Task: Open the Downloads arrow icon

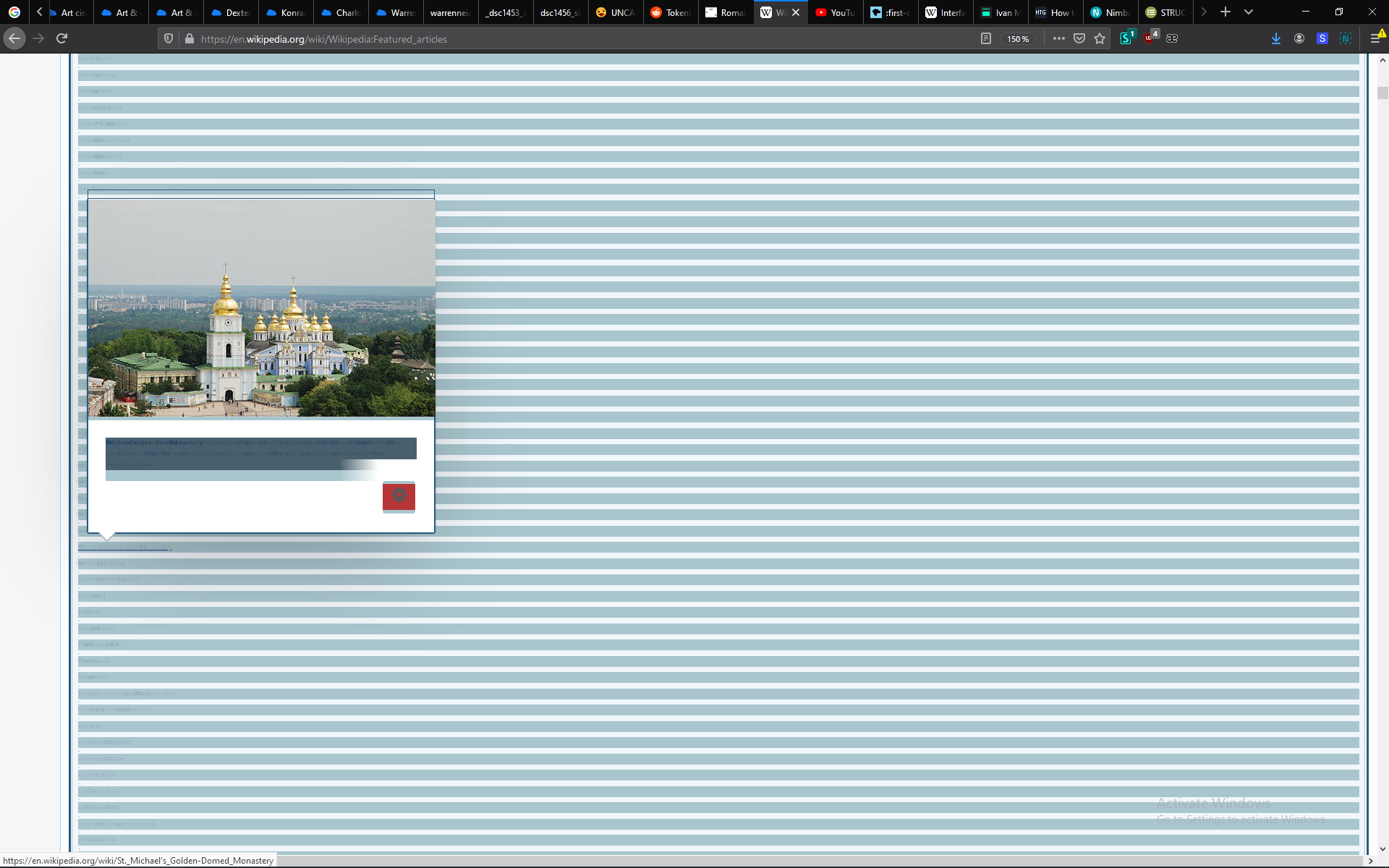Action: 1276,39
